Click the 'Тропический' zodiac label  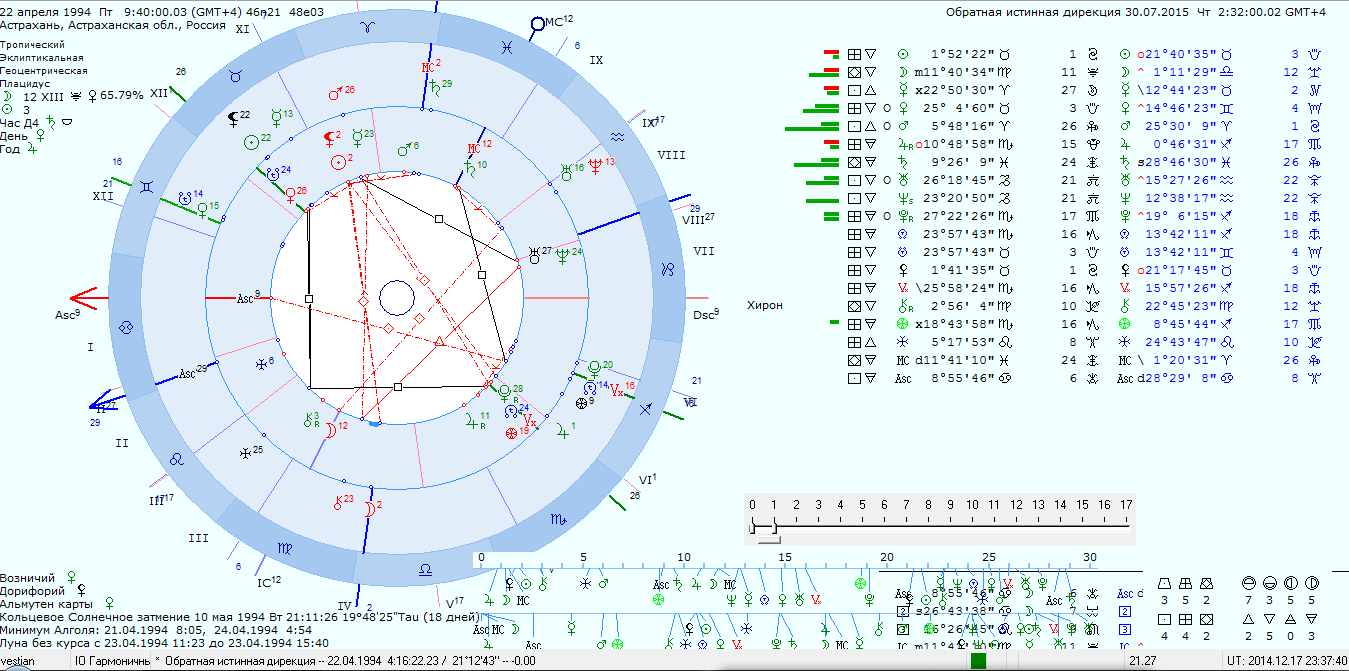tap(33, 45)
